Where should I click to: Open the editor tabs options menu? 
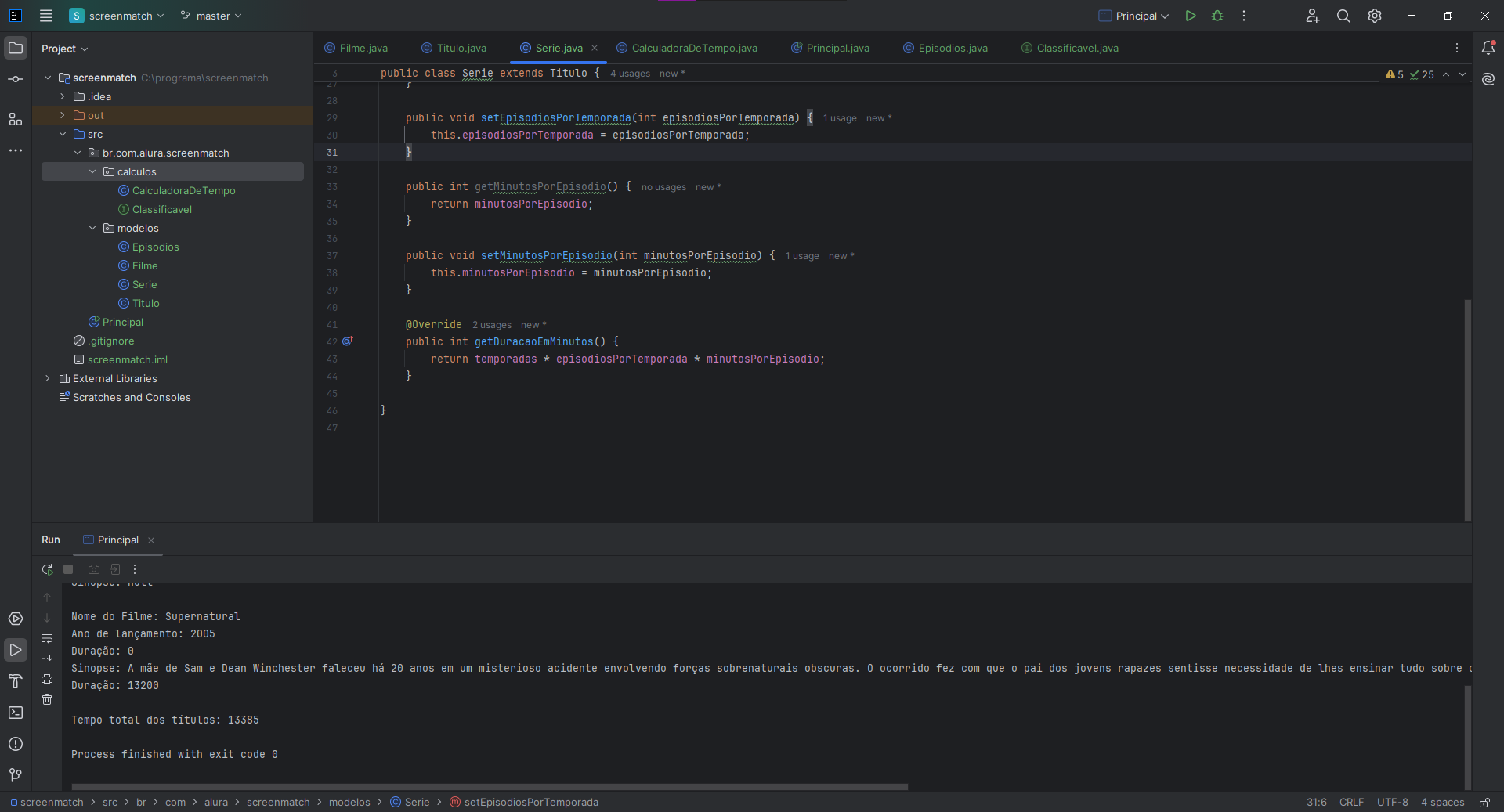(x=1457, y=48)
